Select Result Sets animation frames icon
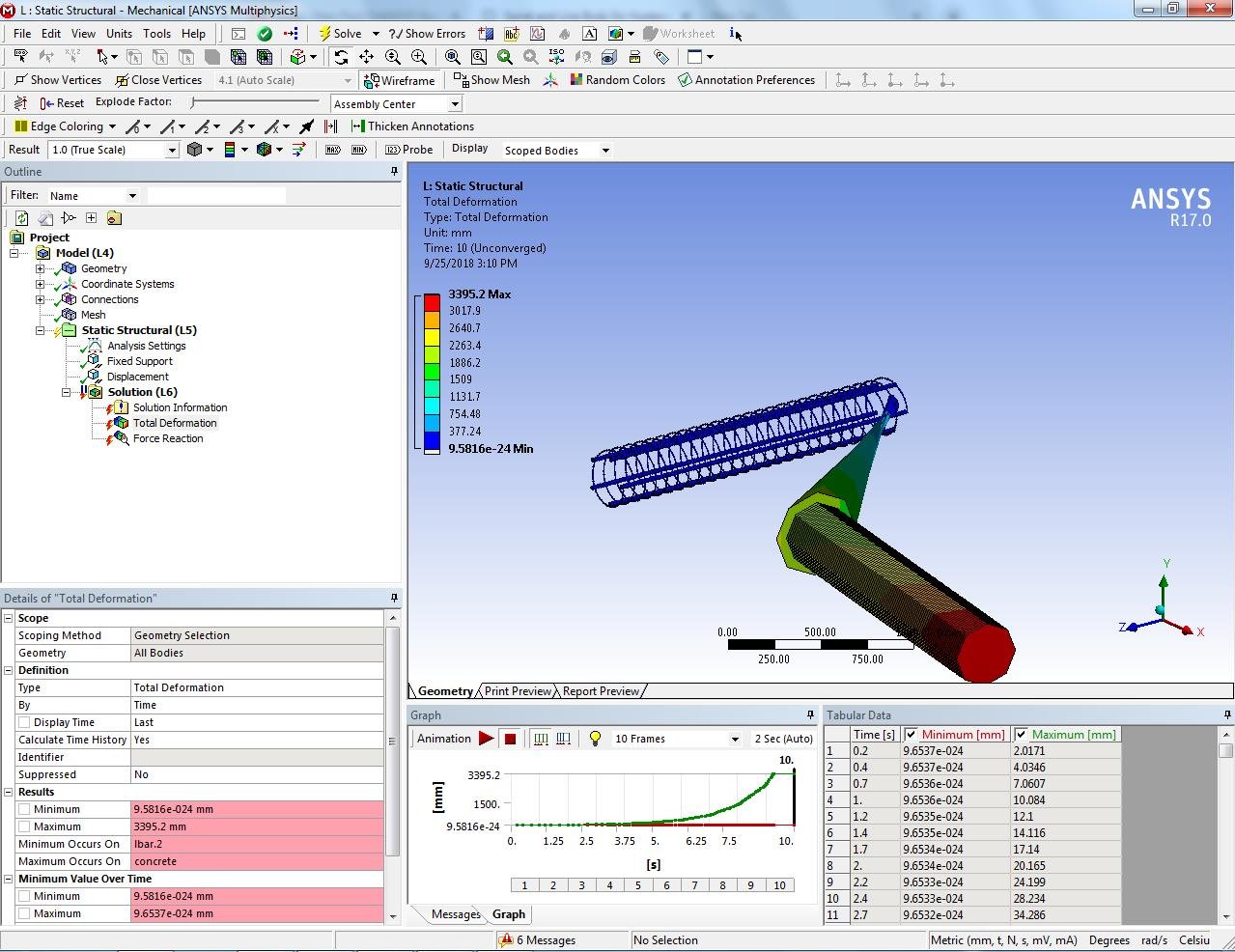The image size is (1235, 952). [566, 739]
